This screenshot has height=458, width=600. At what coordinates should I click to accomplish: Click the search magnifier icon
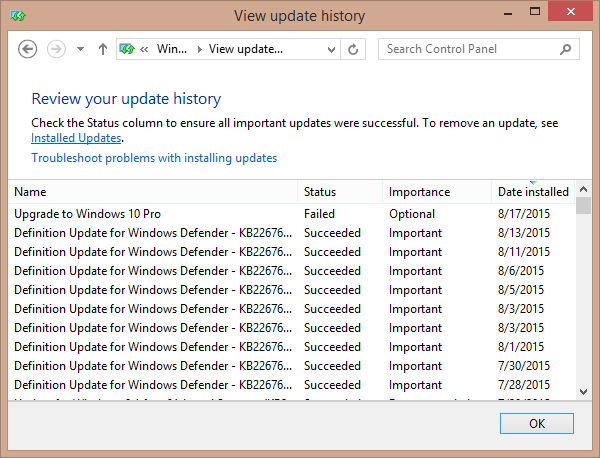point(566,49)
